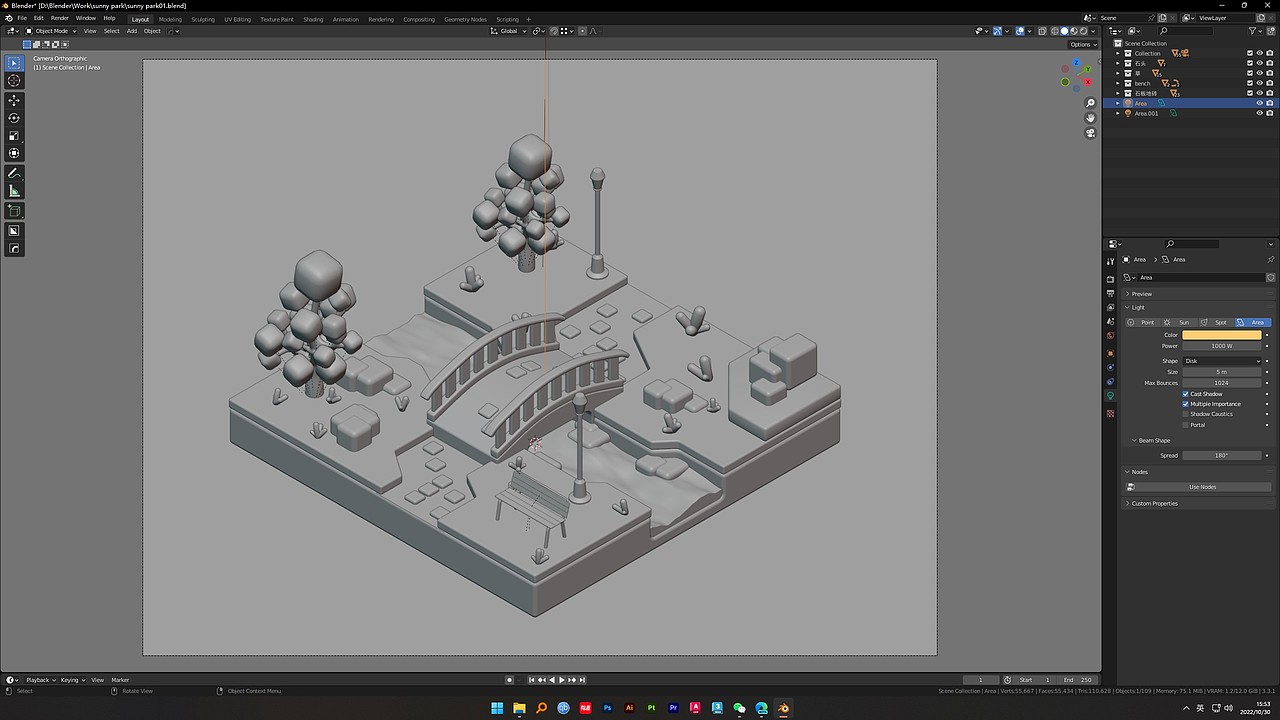Open the Output properties tab
The image size is (1280, 720).
(1110, 294)
